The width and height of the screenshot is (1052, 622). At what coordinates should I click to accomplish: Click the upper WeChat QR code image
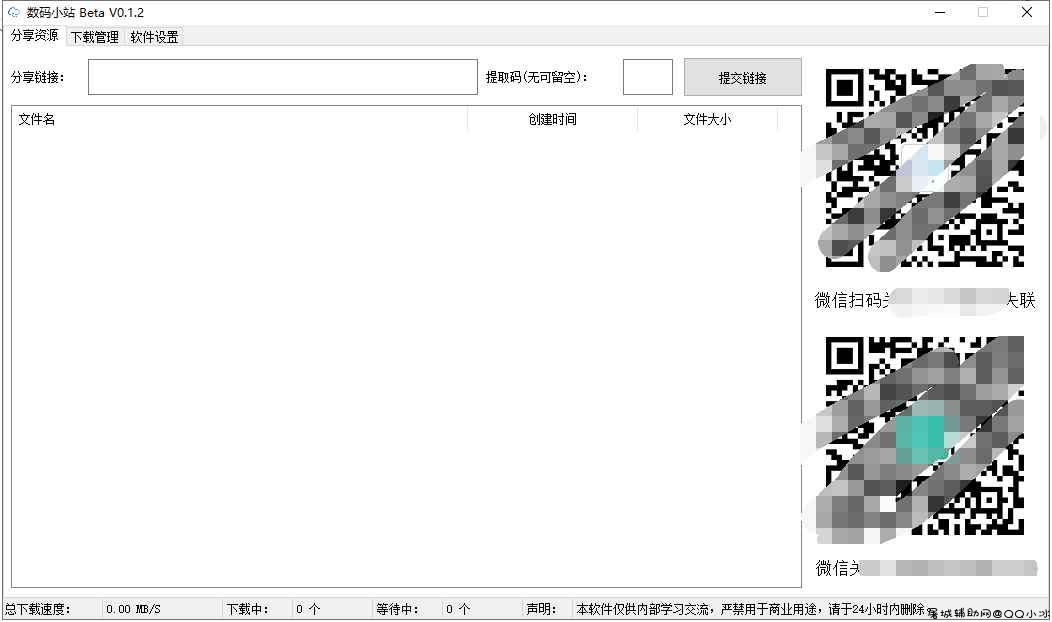pos(925,168)
